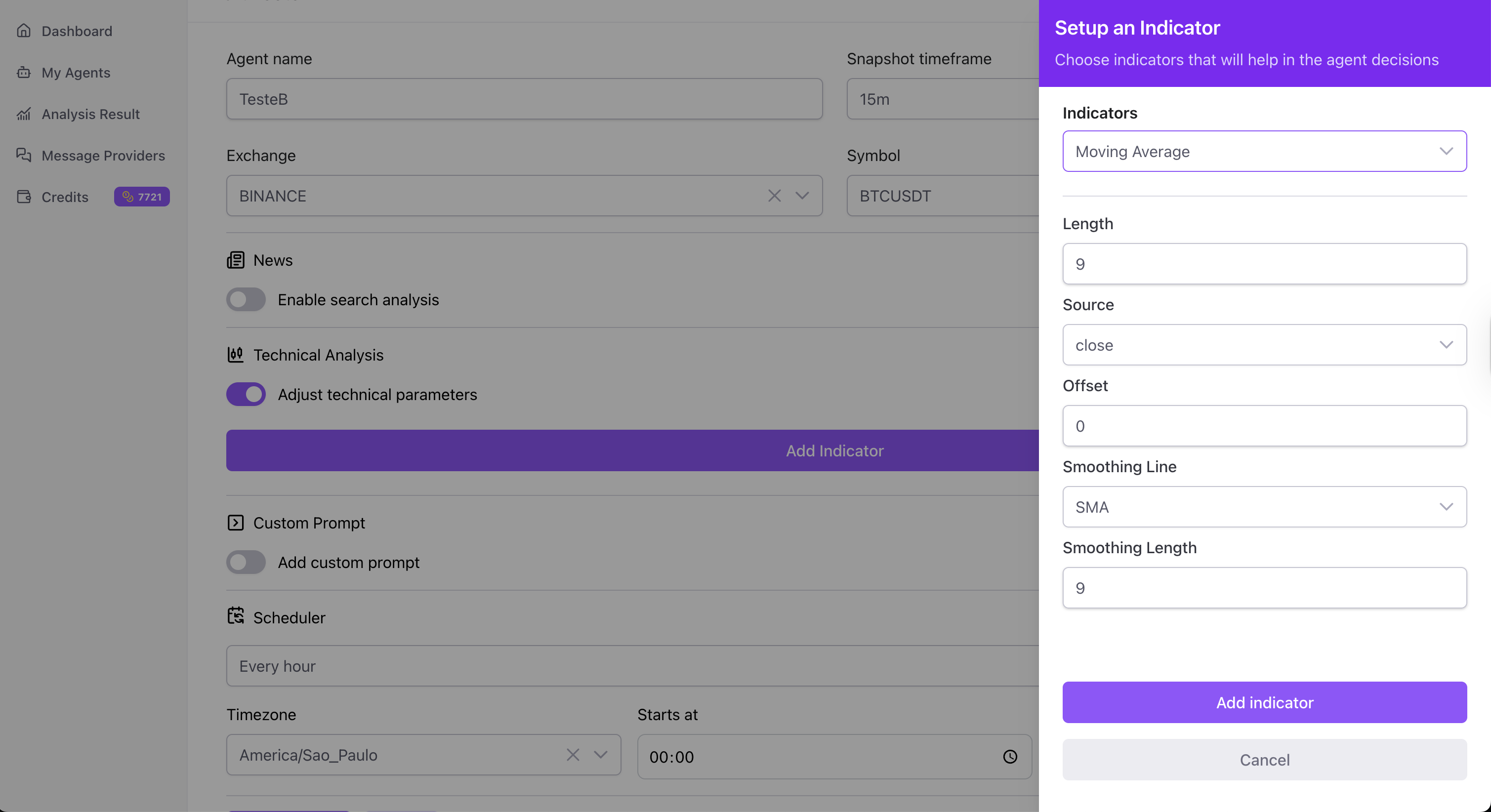The width and height of the screenshot is (1491, 812).
Task: Turn on Add custom prompt toggle
Action: click(x=246, y=562)
